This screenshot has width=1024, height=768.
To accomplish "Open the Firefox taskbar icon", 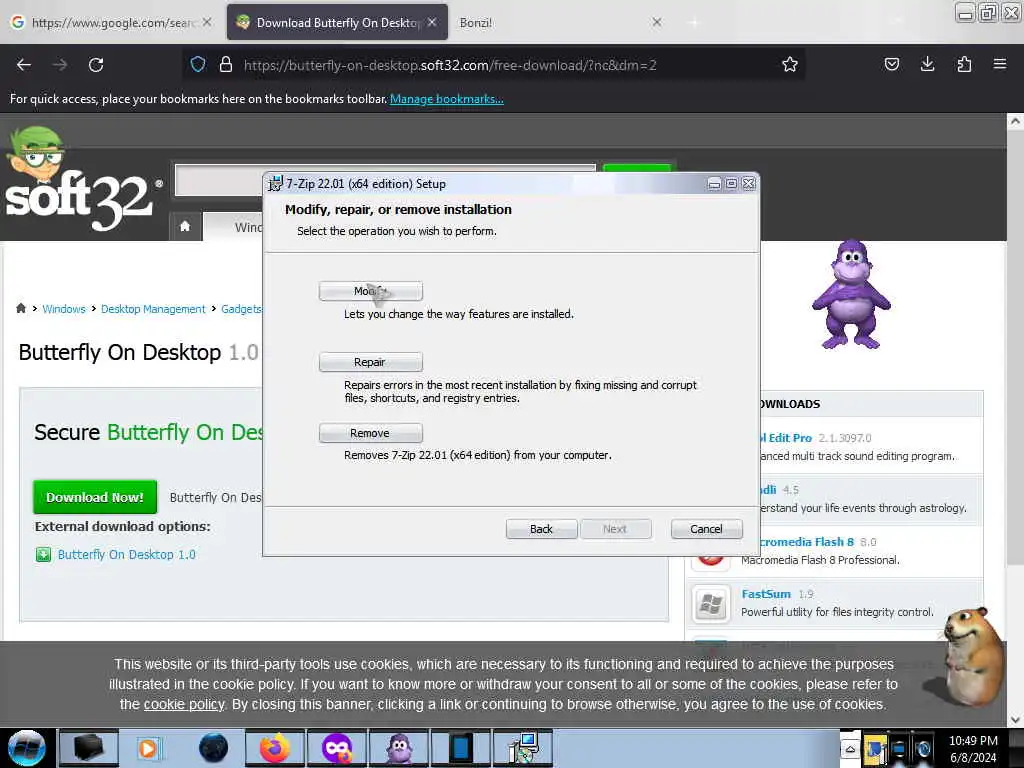I will coord(275,748).
